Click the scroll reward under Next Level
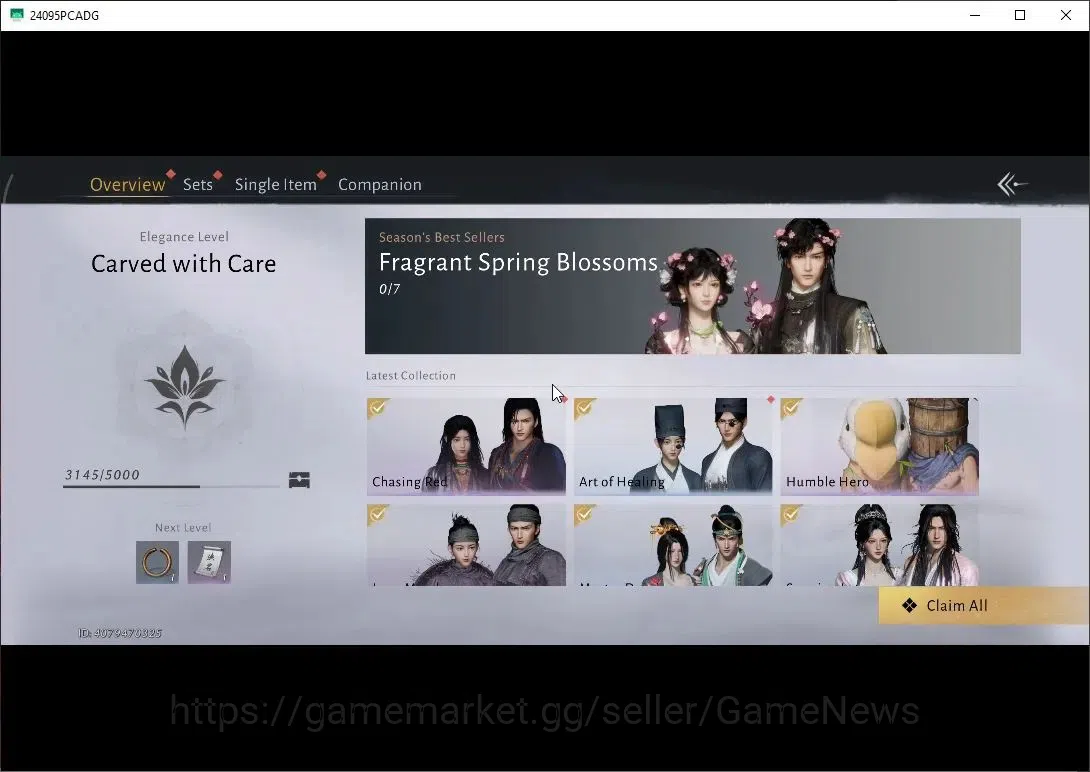Screen dimensions: 1090x772 pos(209,561)
